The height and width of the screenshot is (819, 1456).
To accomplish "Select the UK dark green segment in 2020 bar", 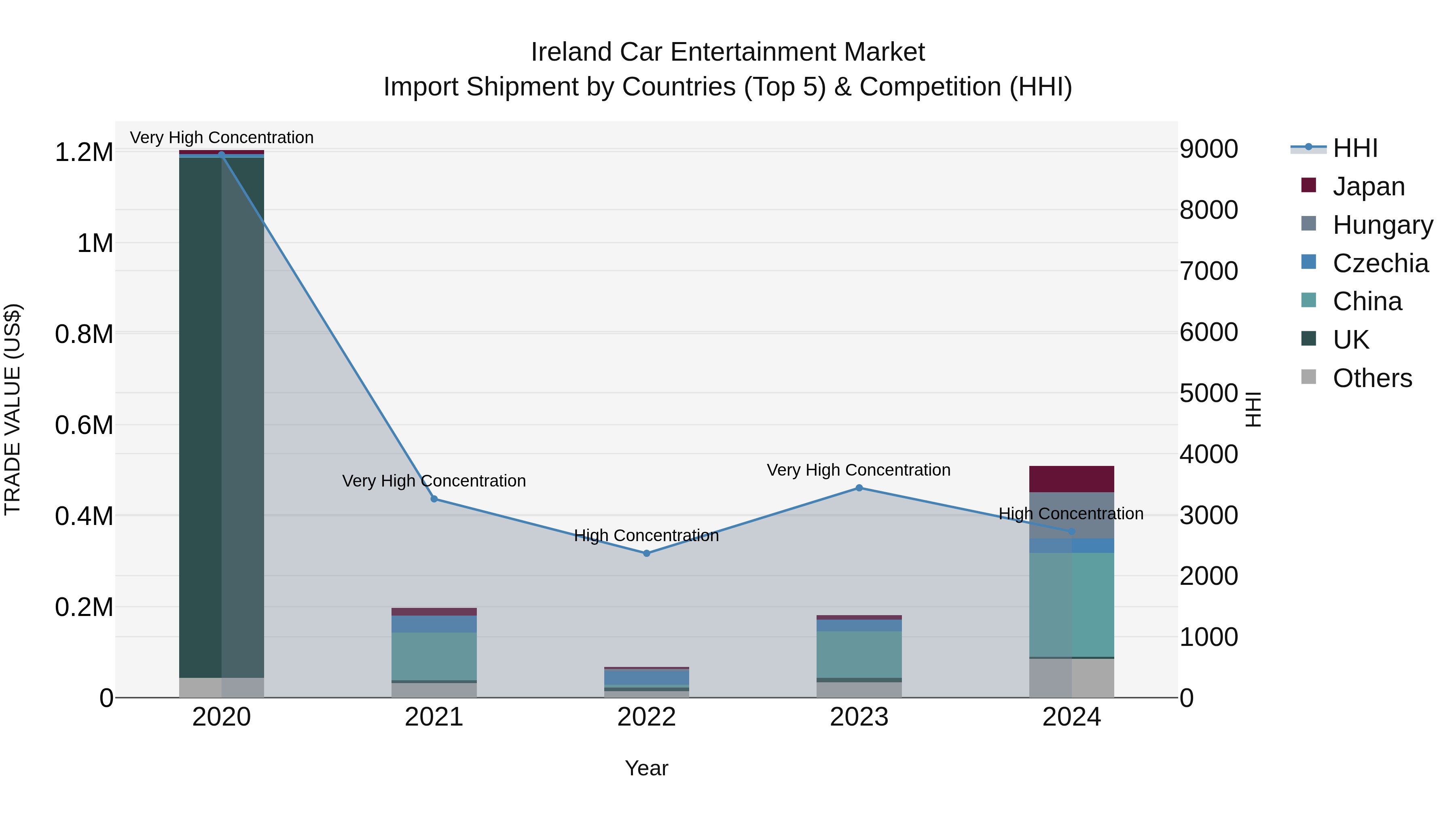I will [222, 417].
